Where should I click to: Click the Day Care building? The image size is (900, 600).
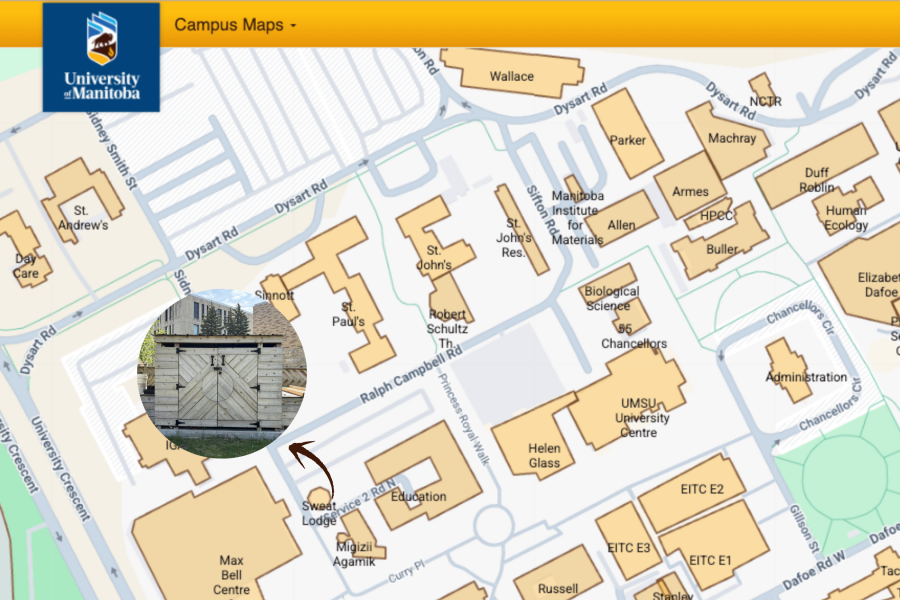coord(25,264)
